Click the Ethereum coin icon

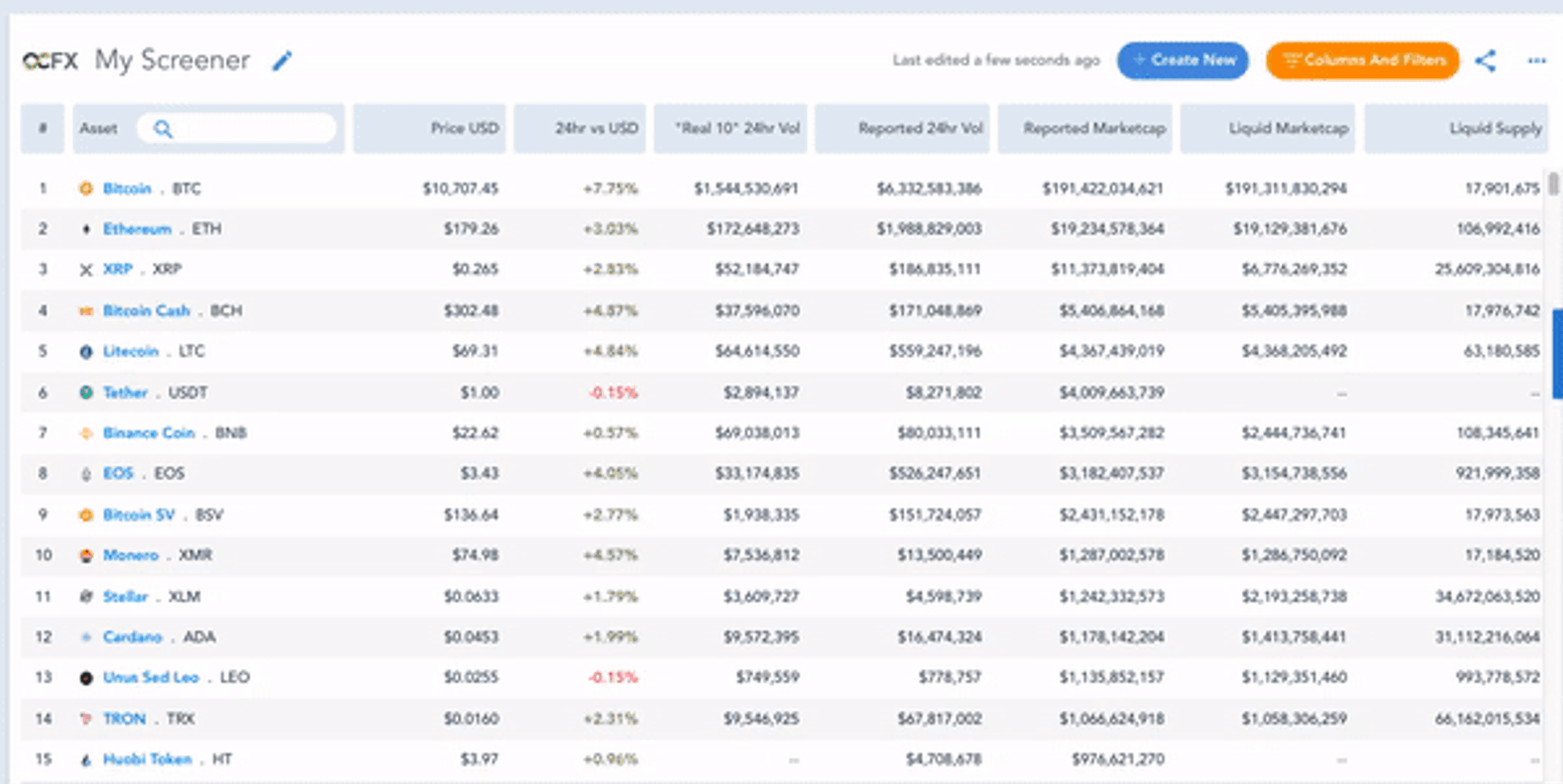[x=86, y=229]
